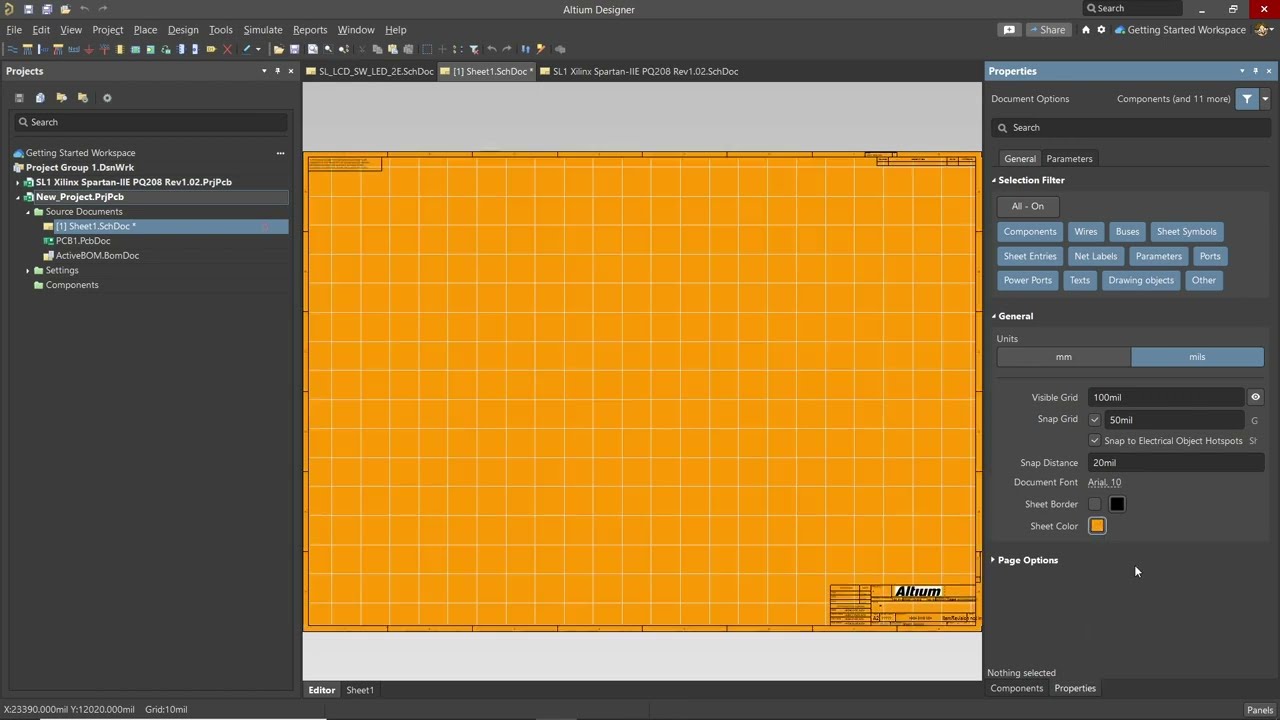Click the Projects panel settings gear icon
The image size is (1280, 720).
107,98
